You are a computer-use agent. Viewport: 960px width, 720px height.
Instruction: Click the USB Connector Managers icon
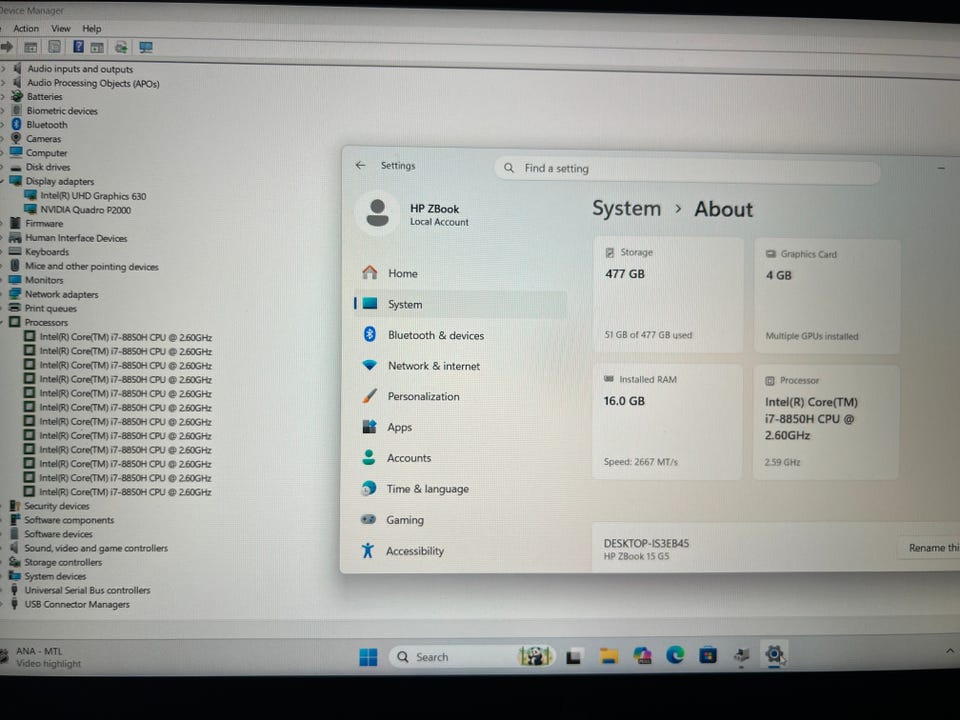(14, 604)
